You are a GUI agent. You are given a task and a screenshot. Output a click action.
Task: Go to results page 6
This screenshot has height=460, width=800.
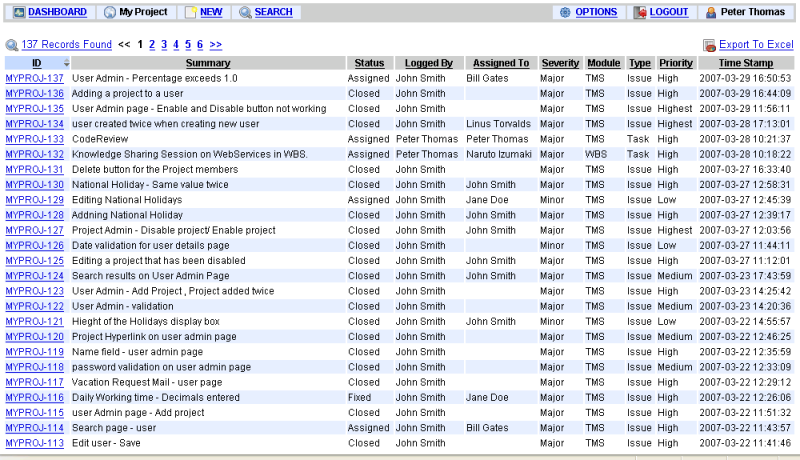coord(200,44)
